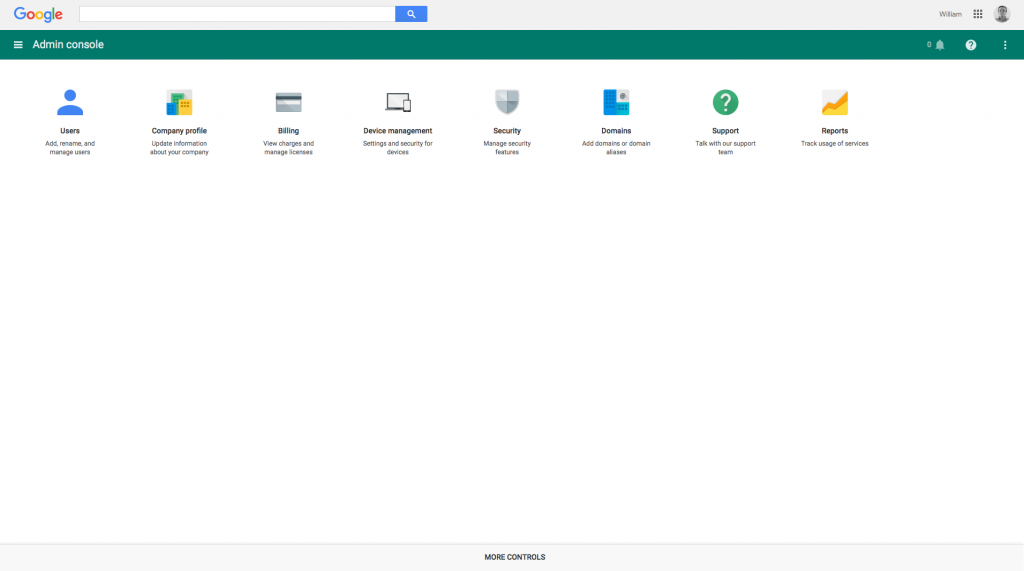Click 'Track usage of services' text
Screen dimensions: 1024x571
click(835, 144)
